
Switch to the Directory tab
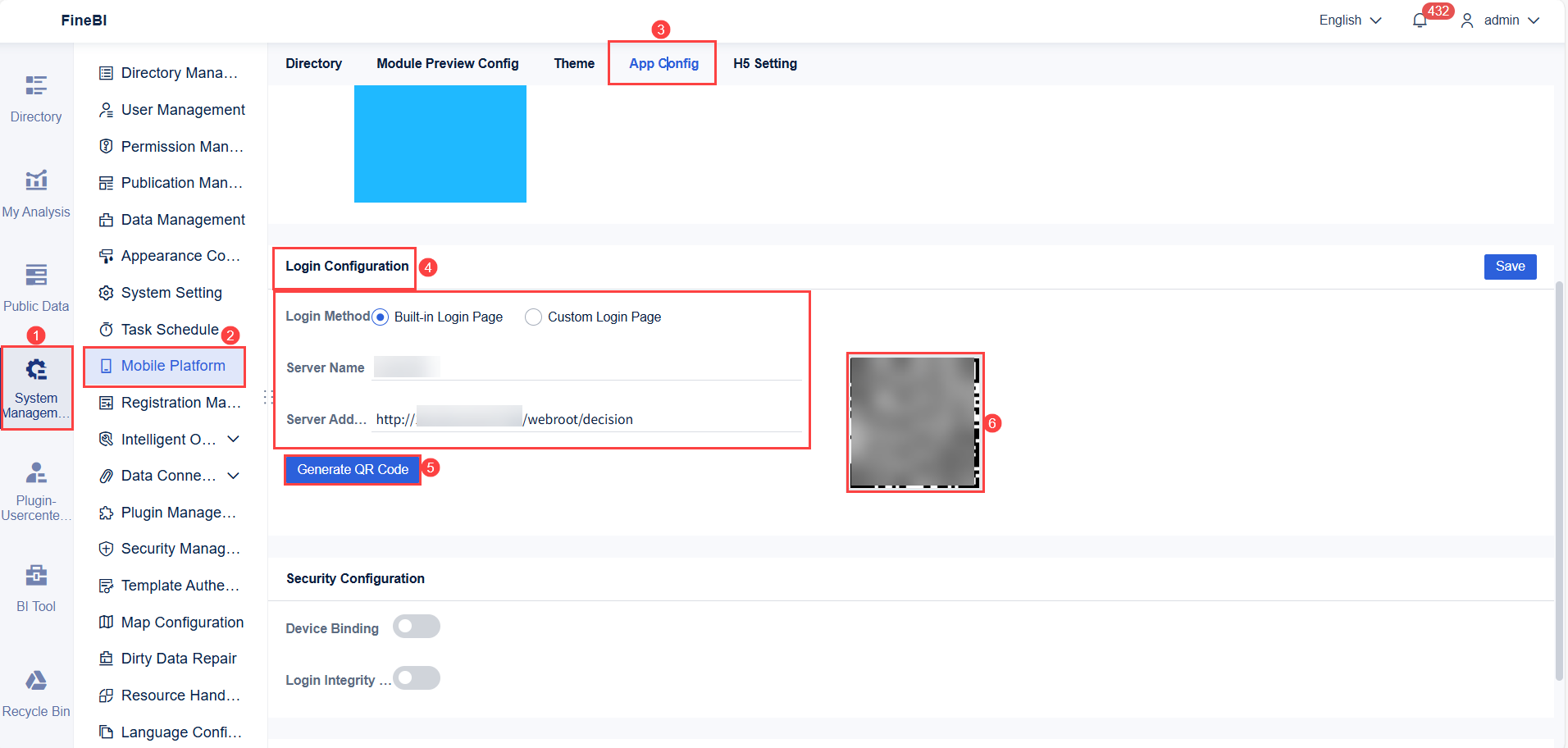tap(313, 63)
